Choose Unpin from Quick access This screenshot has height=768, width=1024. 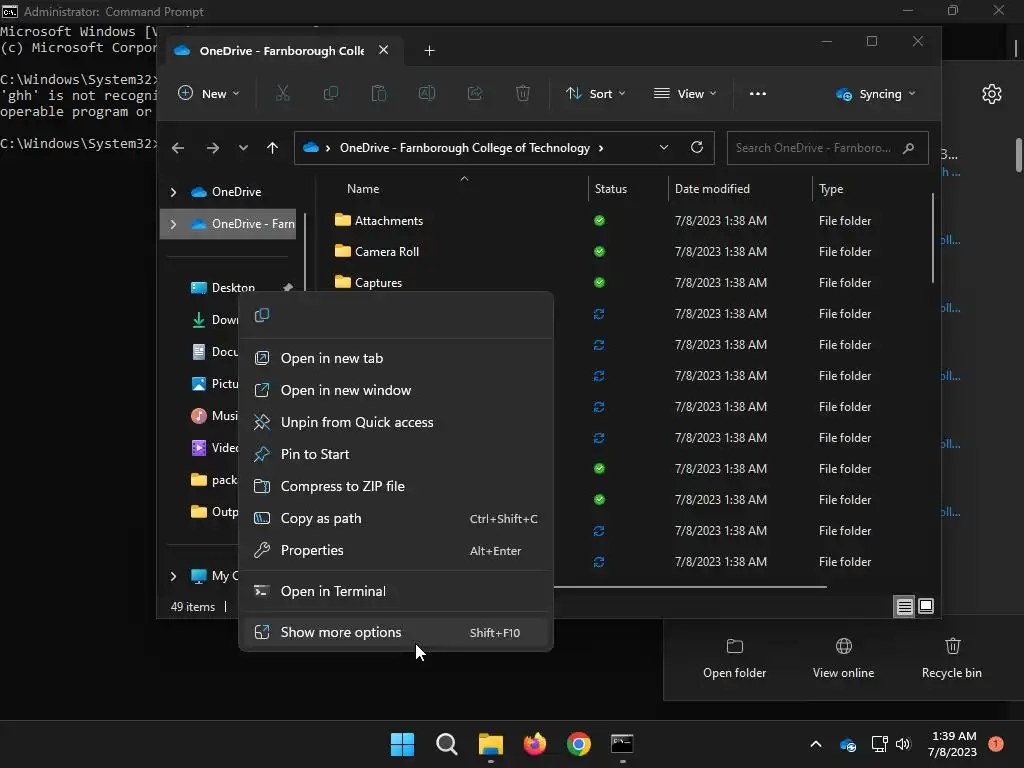[x=396, y=422]
